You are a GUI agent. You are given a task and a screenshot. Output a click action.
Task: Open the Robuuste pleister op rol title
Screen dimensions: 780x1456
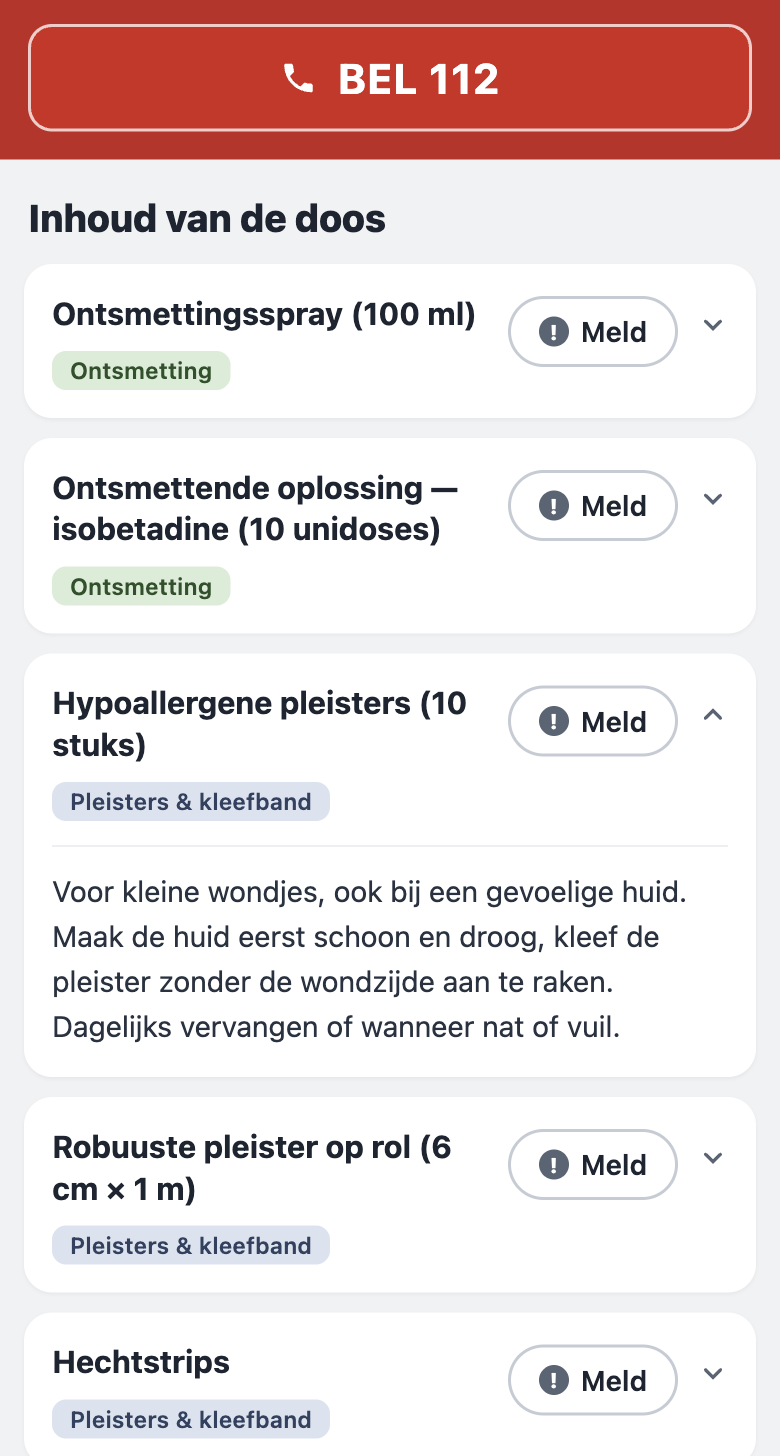click(252, 1168)
